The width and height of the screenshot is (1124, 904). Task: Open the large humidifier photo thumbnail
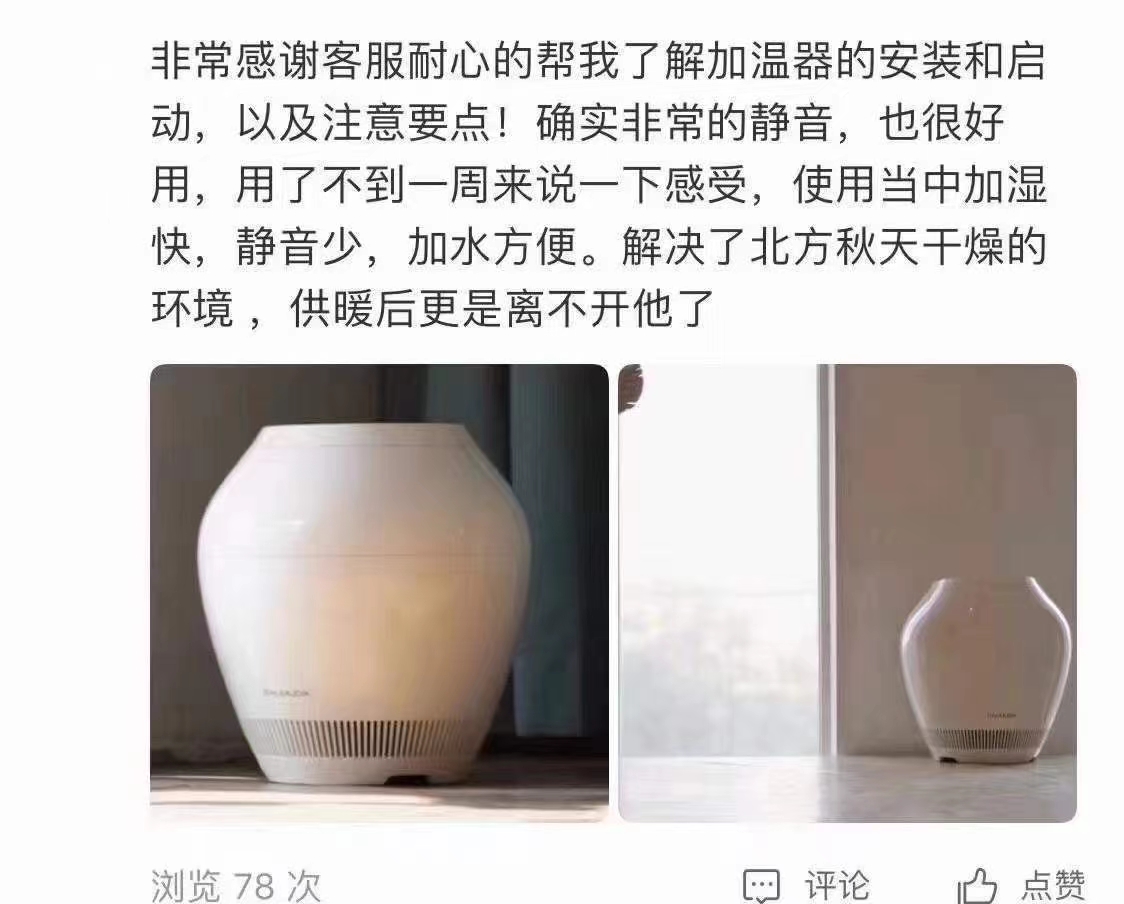point(379,593)
